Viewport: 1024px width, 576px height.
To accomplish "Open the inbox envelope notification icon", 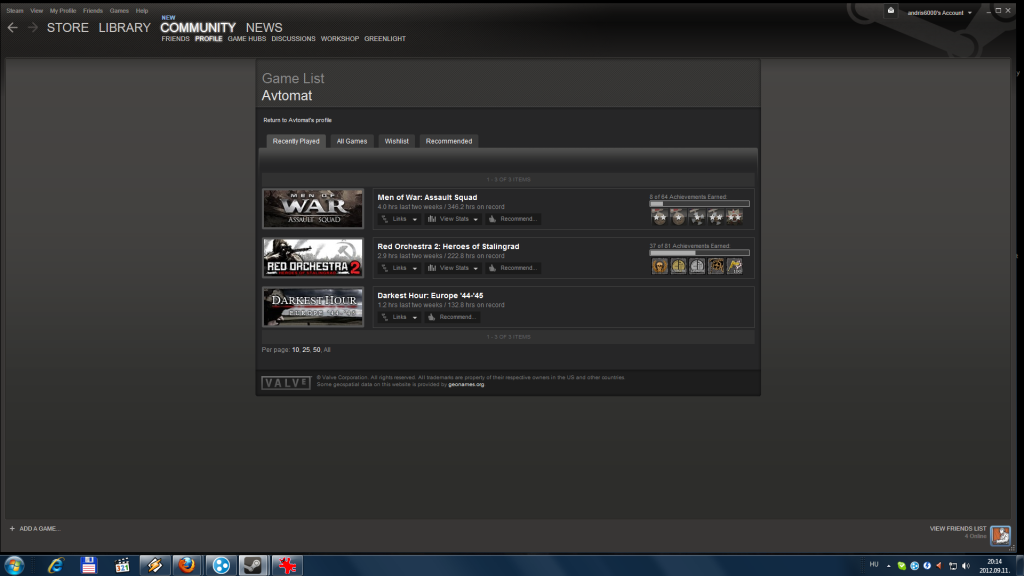I will tap(890, 11).
